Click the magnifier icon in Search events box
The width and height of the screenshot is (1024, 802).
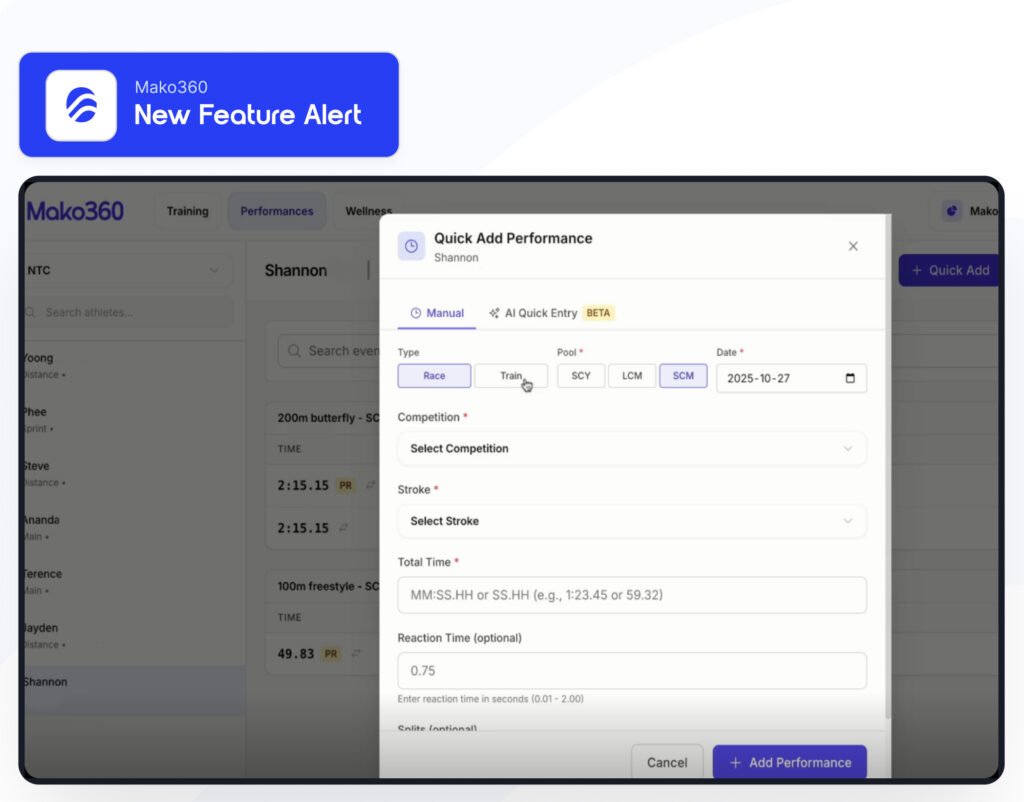click(295, 351)
